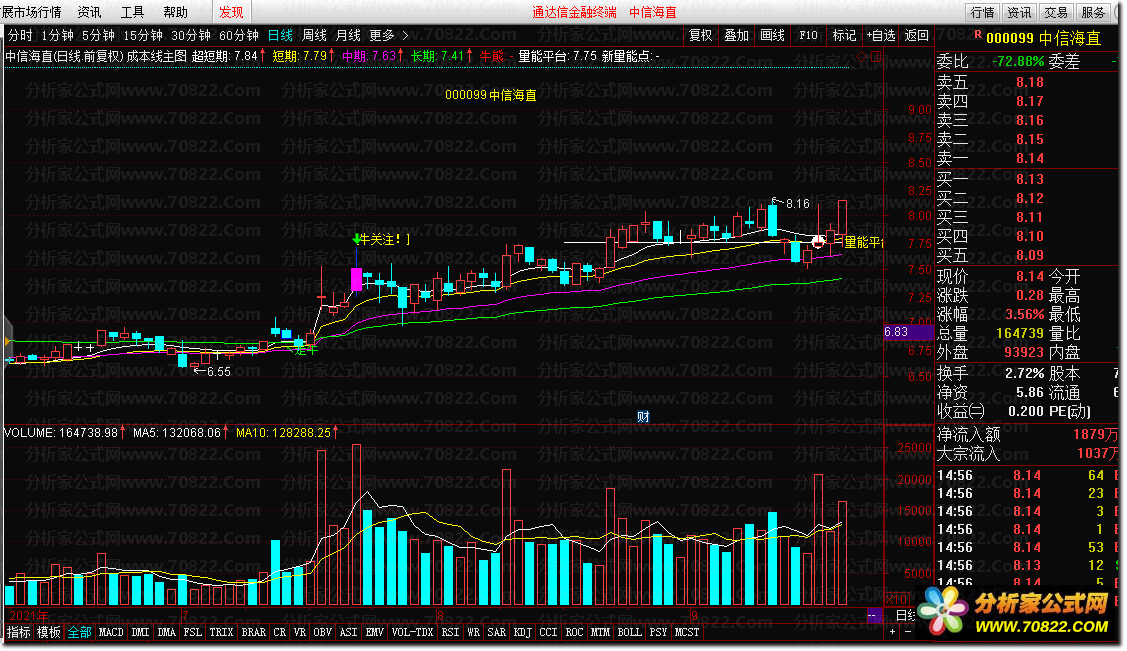Select the 周线 weekly period
1127x651 pixels.
(314, 35)
